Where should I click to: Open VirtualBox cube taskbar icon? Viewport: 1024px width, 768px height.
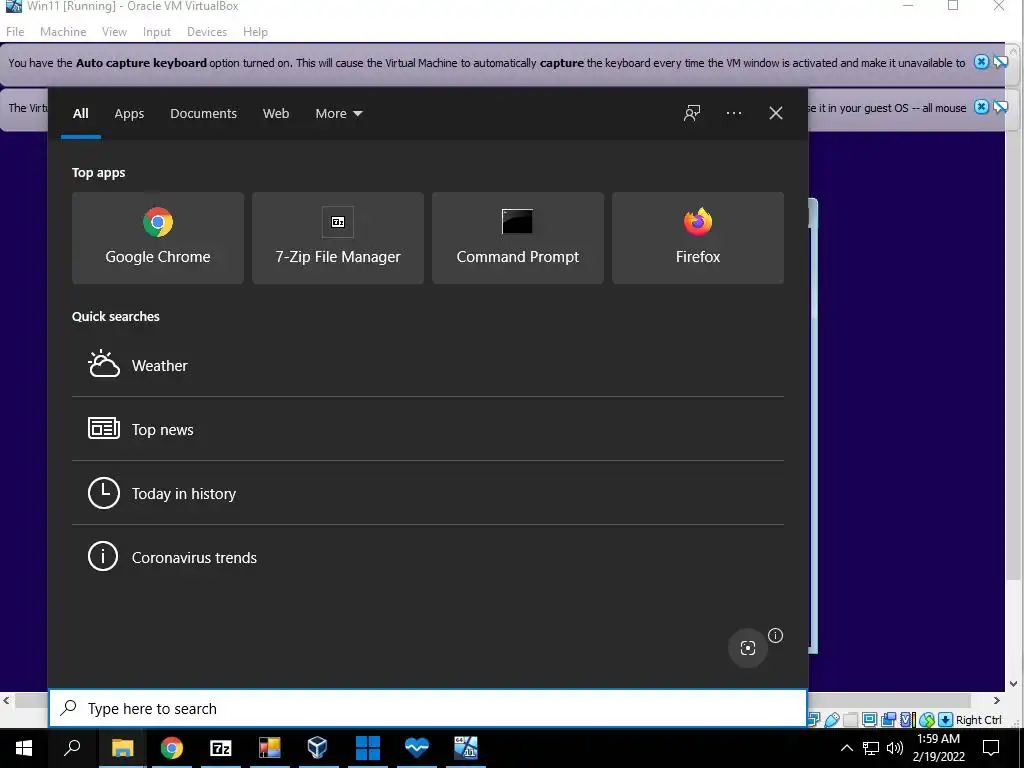point(317,748)
